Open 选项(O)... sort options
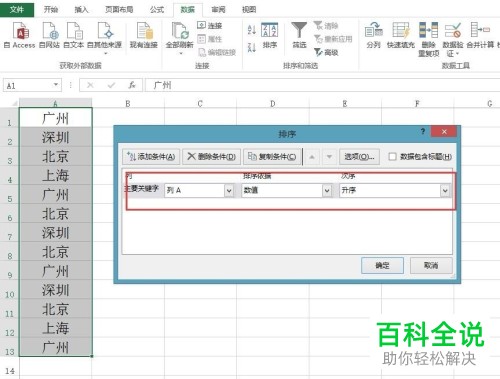The image size is (500, 379). [x=359, y=157]
